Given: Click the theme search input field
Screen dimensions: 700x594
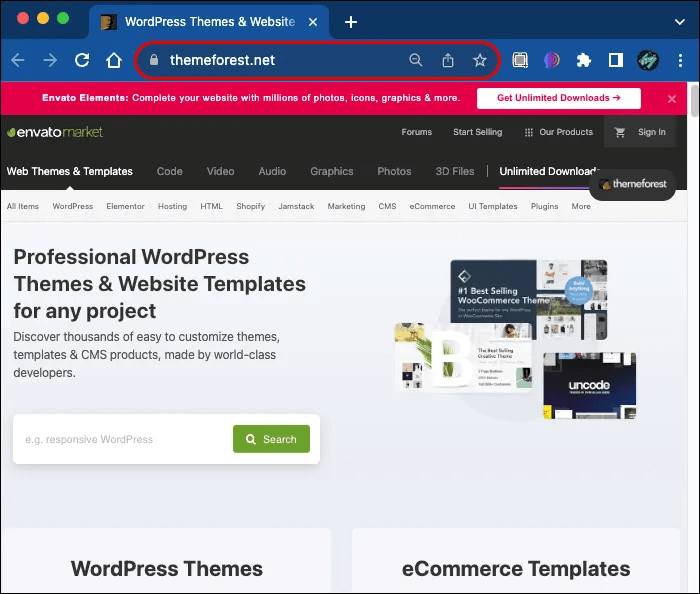Looking at the screenshot, I should click(125, 440).
